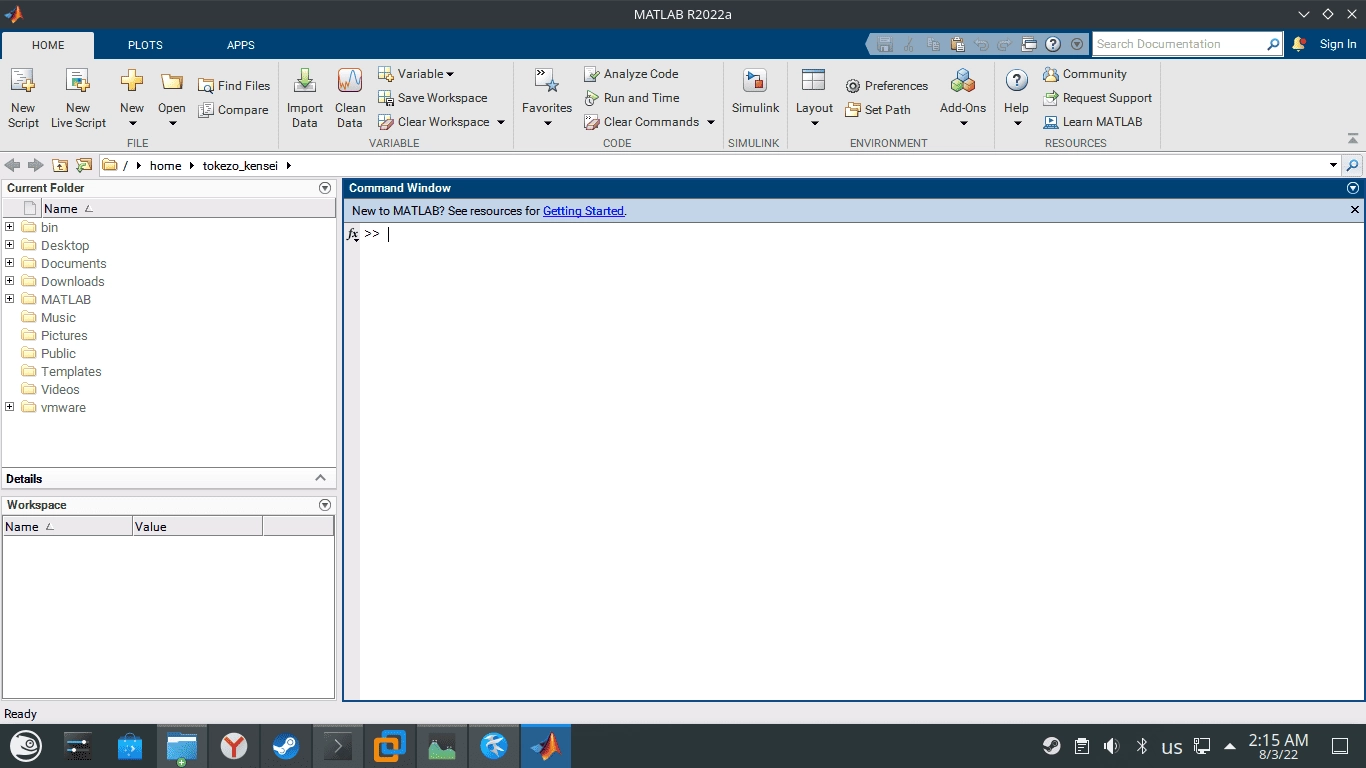Launch Simulink
The height and width of the screenshot is (768, 1366).
(x=755, y=93)
